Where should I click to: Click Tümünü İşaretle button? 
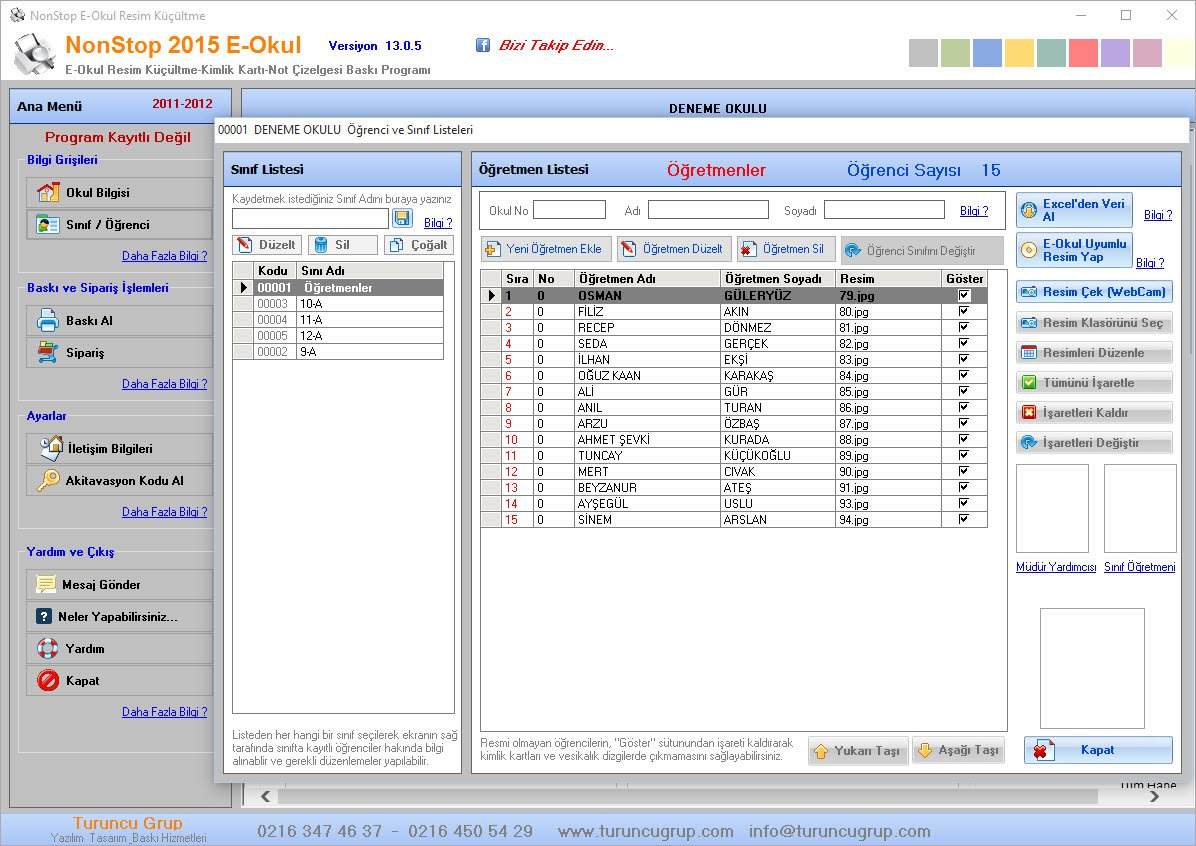(1094, 383)
